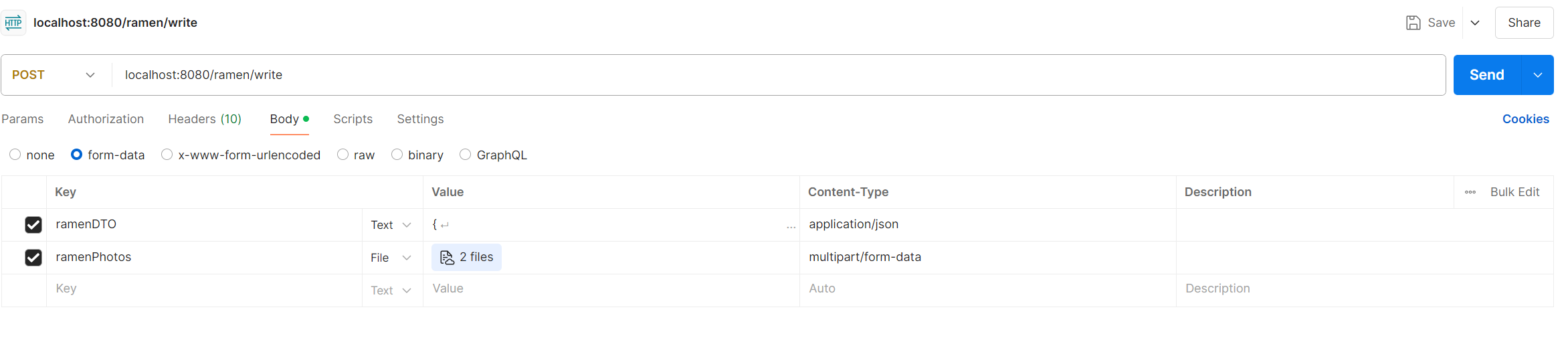The image size is (1568, 342).
Task: Click the Save floppy disk icon
Action: (1413, 23)
